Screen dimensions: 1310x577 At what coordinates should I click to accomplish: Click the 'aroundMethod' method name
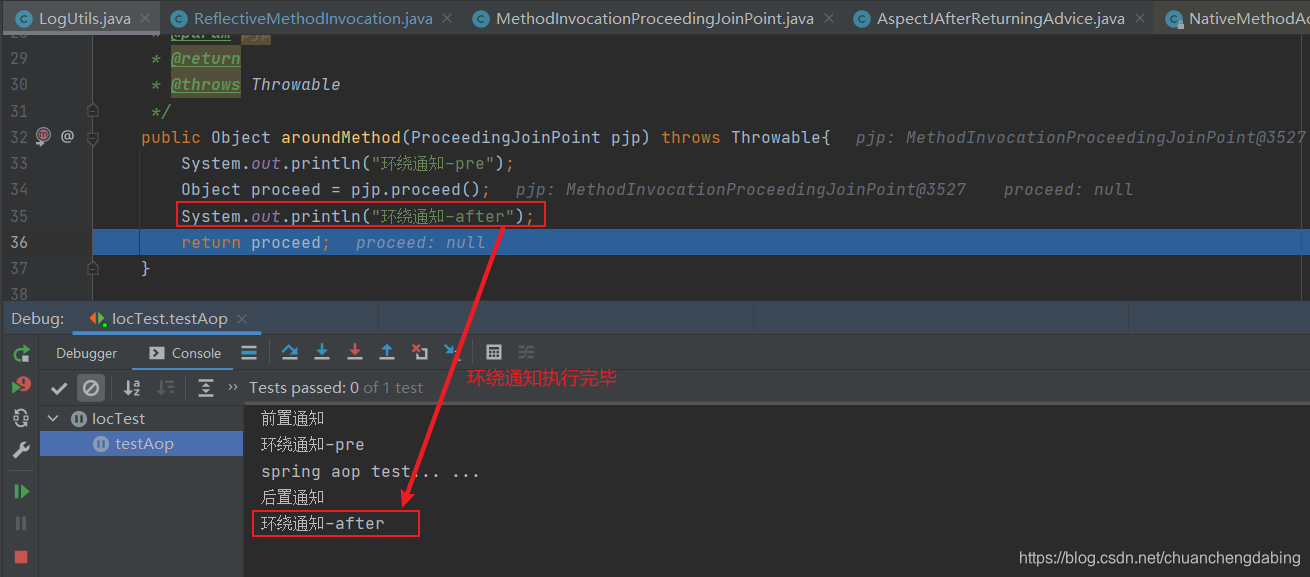pos(341,137)
